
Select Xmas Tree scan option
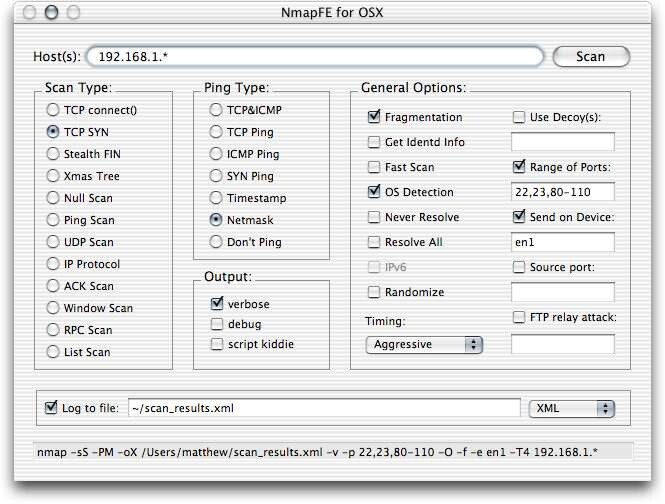53,176
